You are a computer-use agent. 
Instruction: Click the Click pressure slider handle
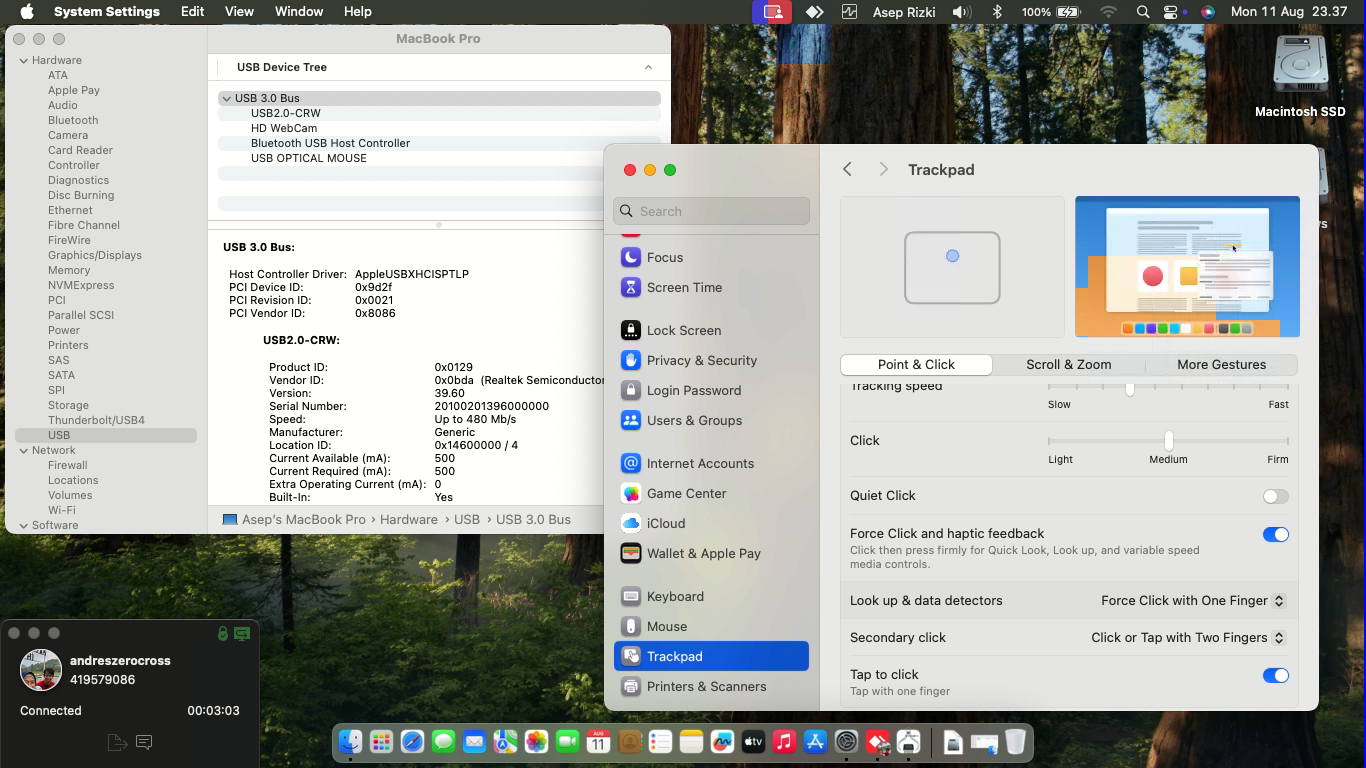click(x=1168, y=440)
